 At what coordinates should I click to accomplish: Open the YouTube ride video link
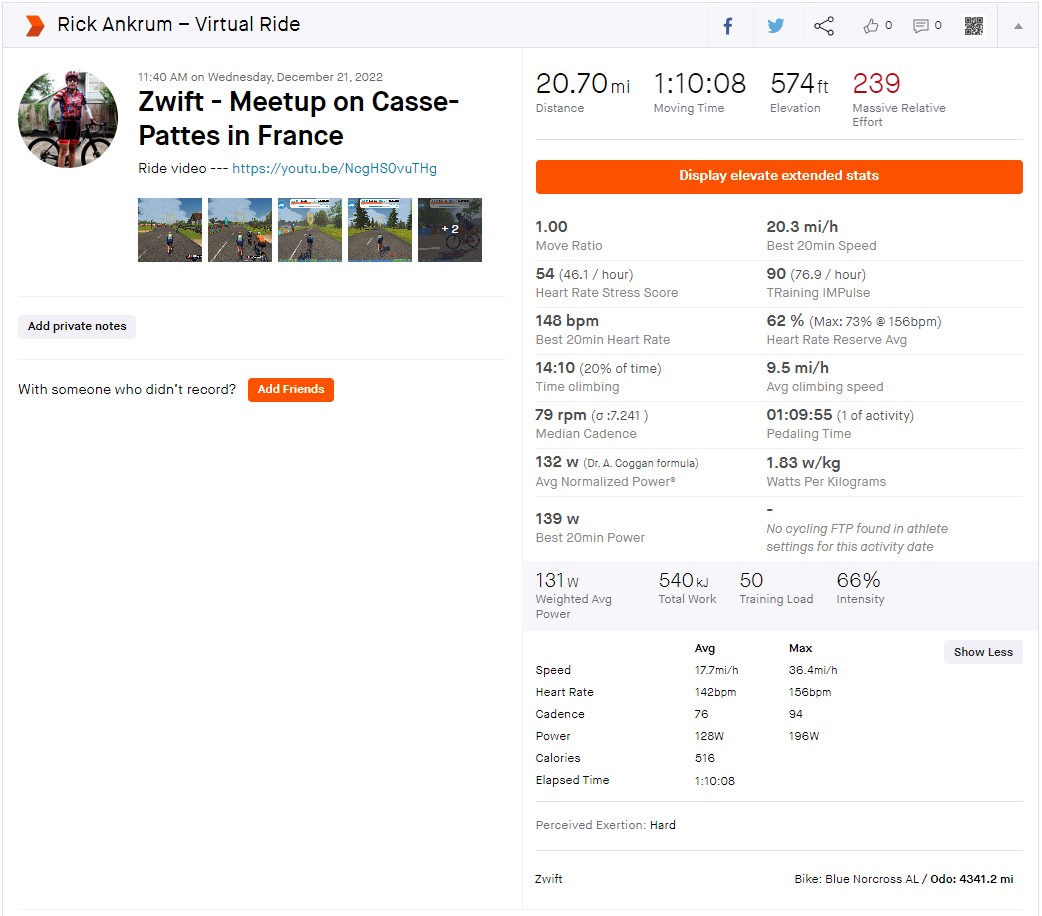pyautogui.click(x=334, y=168)
